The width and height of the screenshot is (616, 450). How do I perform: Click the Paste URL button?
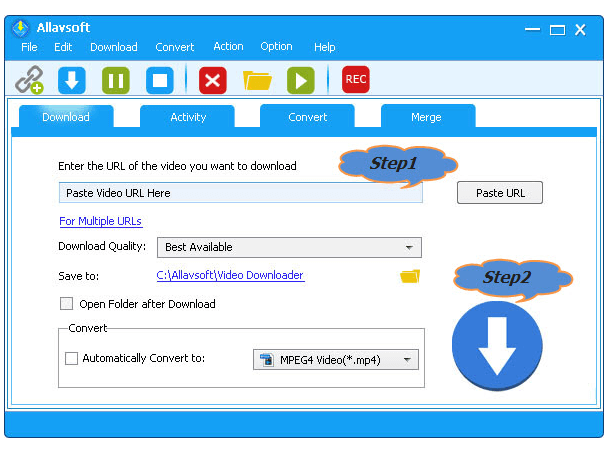(x=500, y=193)
